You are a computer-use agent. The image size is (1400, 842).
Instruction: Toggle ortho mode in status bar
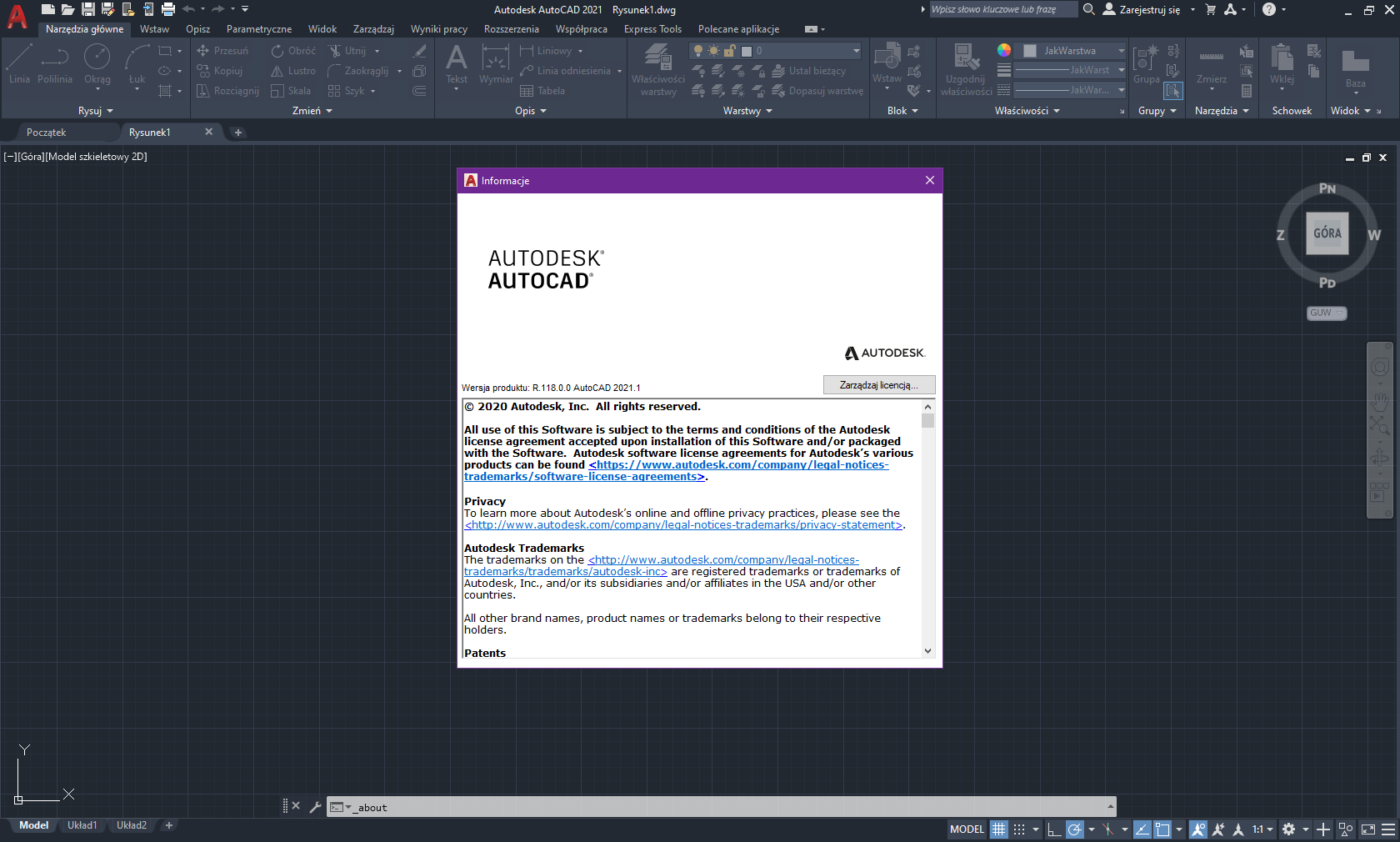point(1054,829)
